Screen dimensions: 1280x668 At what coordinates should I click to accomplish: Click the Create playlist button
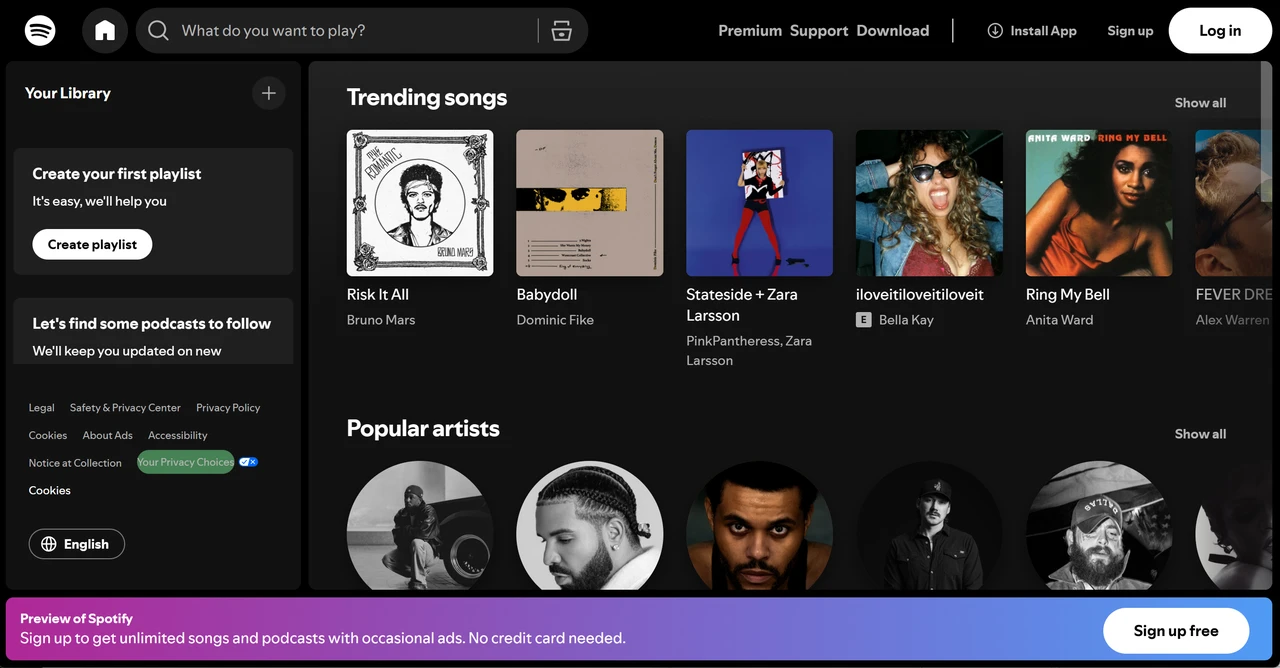92,244
